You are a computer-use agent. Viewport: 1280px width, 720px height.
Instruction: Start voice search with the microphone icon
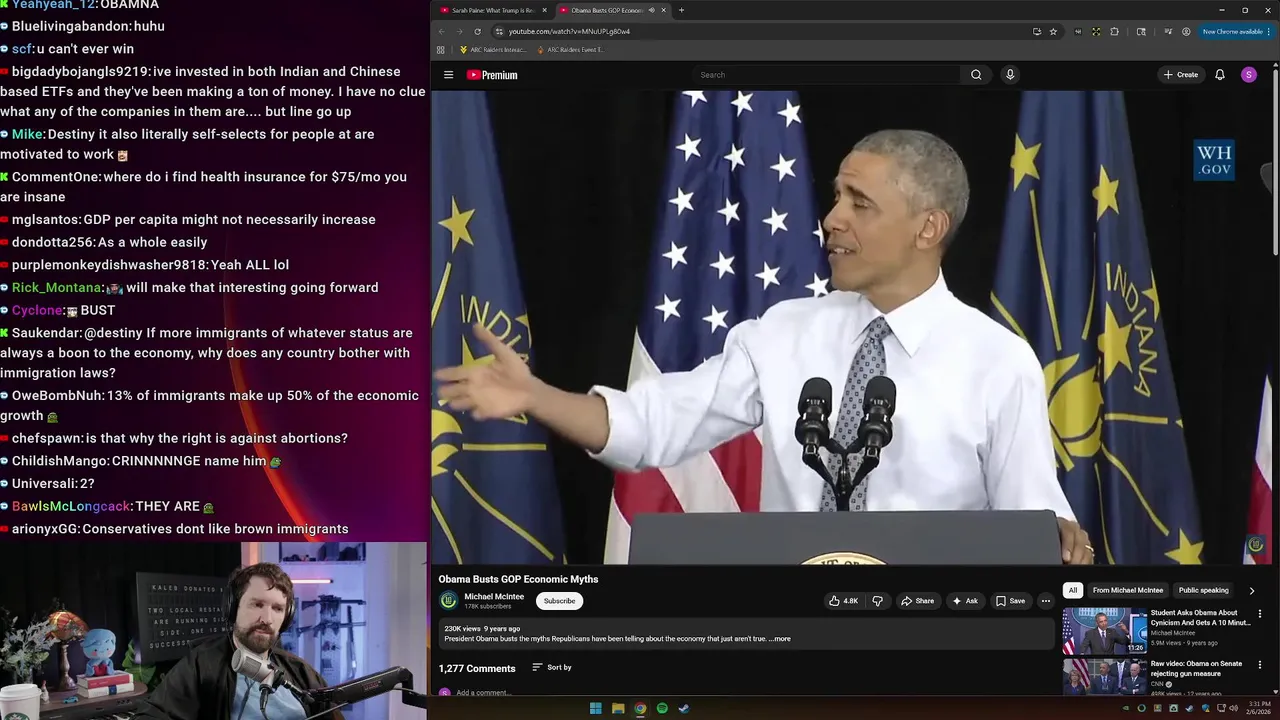point(1010,75)
